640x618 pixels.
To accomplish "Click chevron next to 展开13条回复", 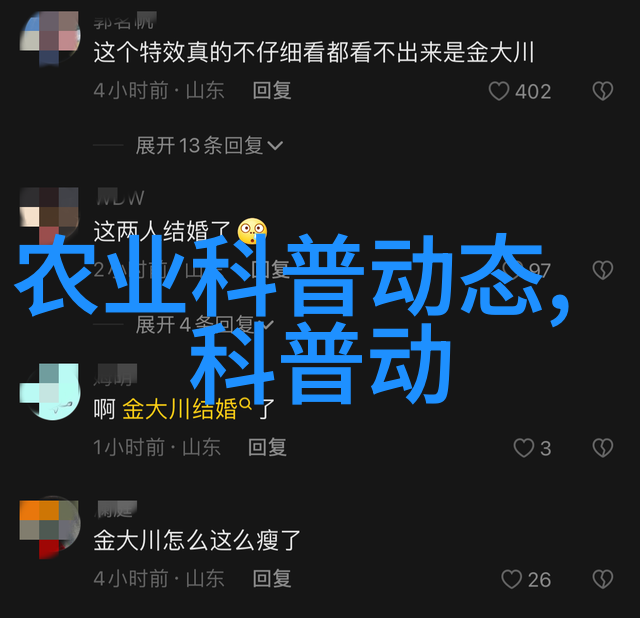I will pyautogui.click(x=275, y=146).
